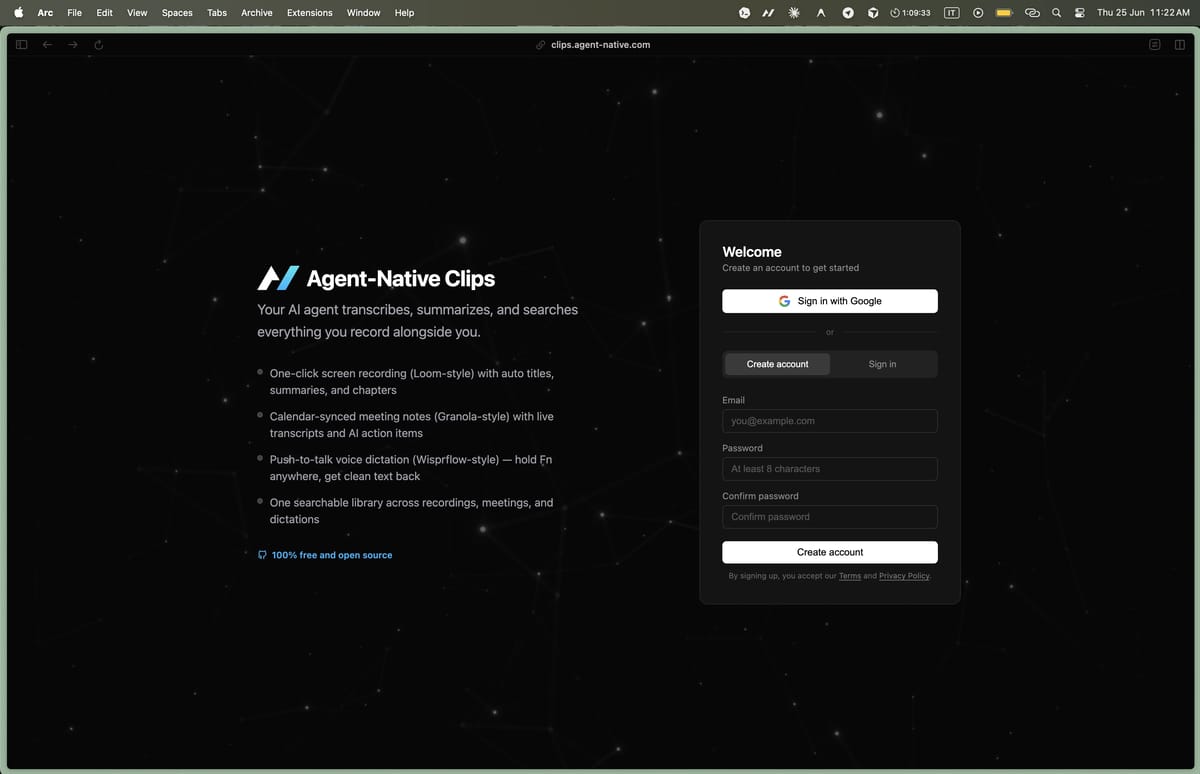Reload the page with refresh icon

99,44
